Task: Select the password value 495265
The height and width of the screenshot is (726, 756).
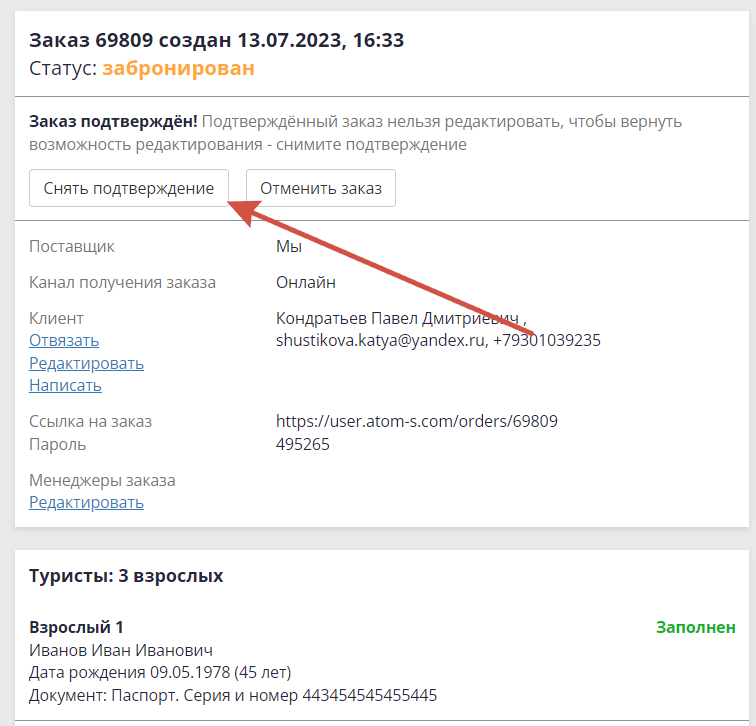Action: tap(303, 444)
